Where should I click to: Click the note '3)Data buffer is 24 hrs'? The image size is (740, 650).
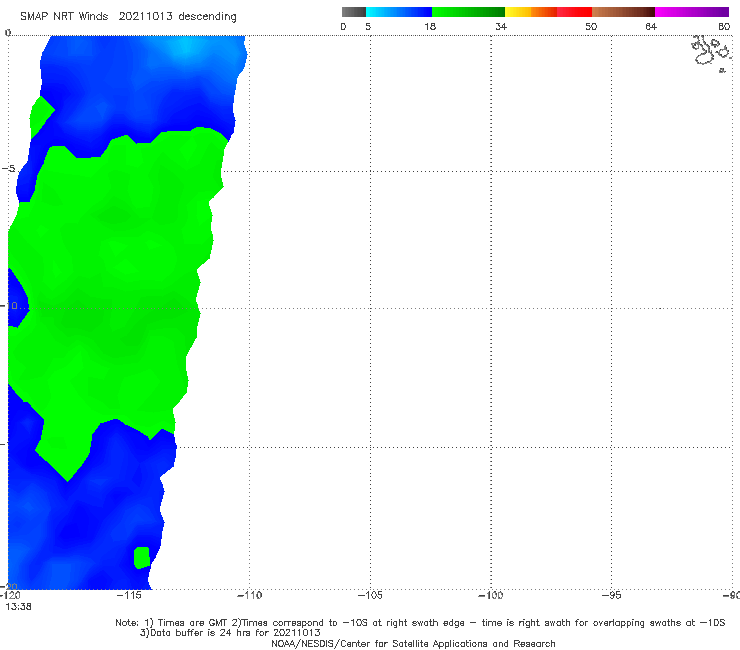click(230, 633)
